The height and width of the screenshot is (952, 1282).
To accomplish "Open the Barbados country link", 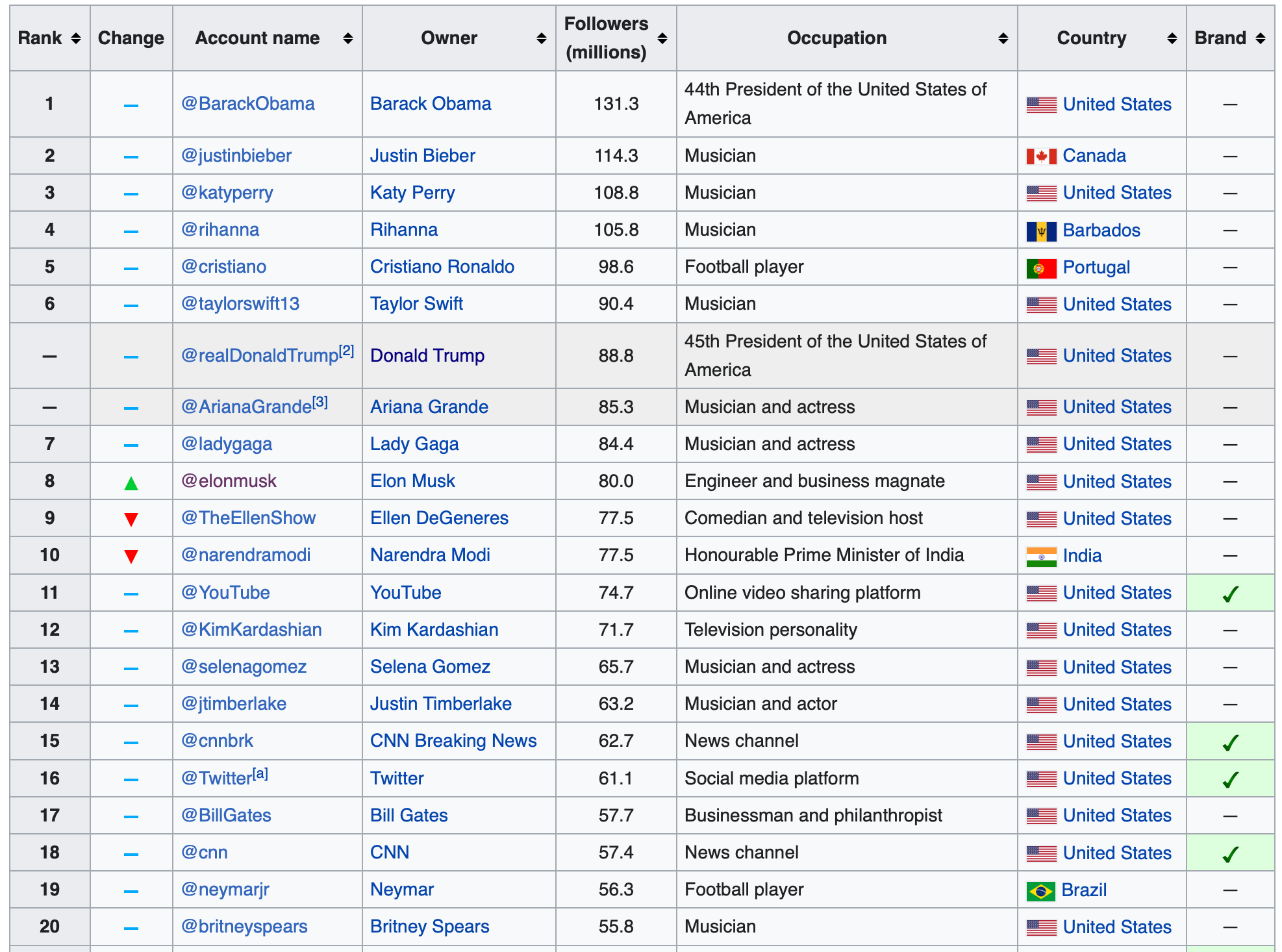I will 1101,231.
